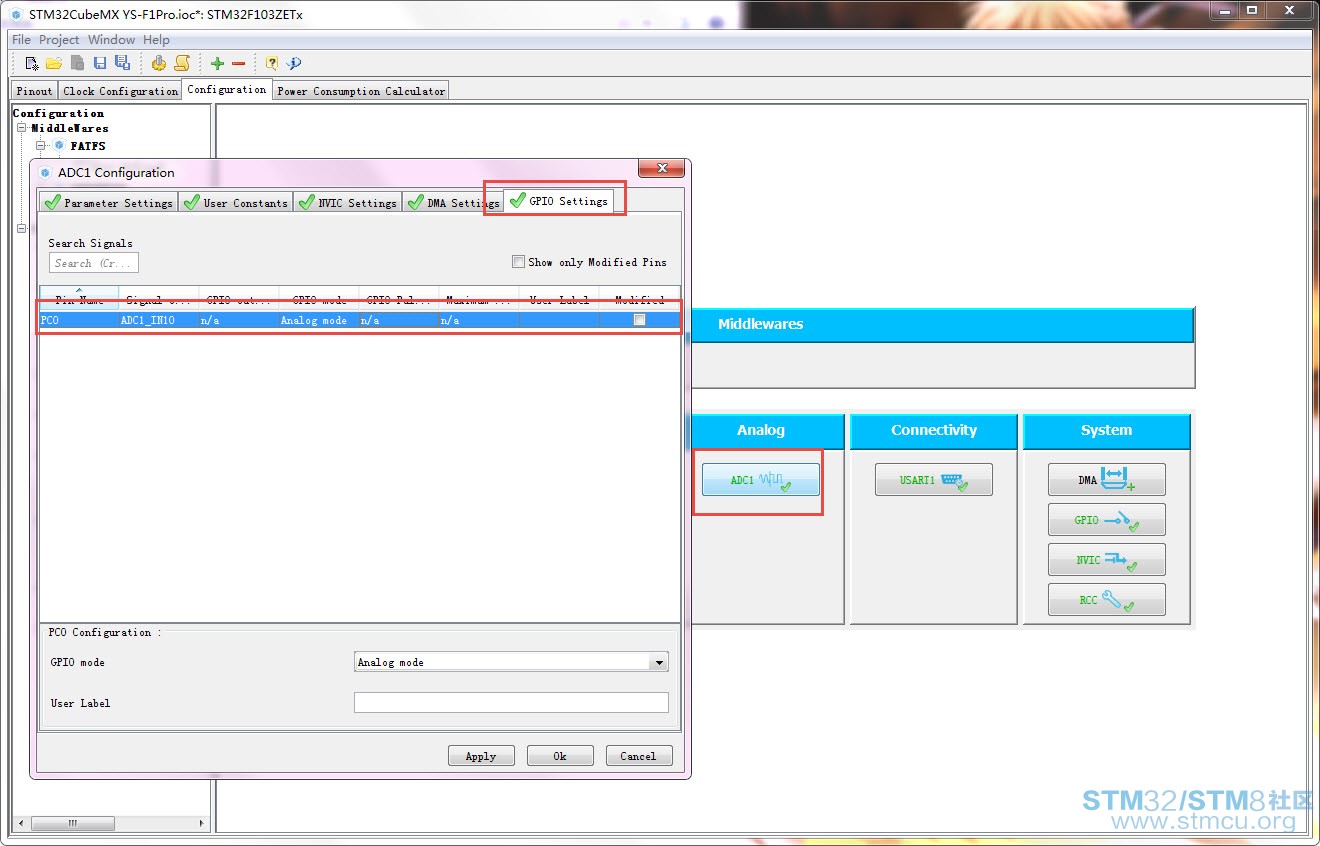The width and height of the screenshot is (1320, 846).
Task: Click the Middlewares panel header
Action: [x=943, y=324]
